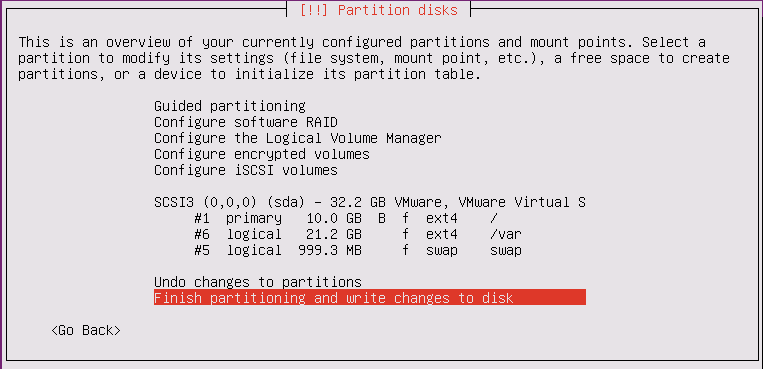Select Finish partitioning and write changes to disk
Screen dimensions: 763x369
point(370,297)
